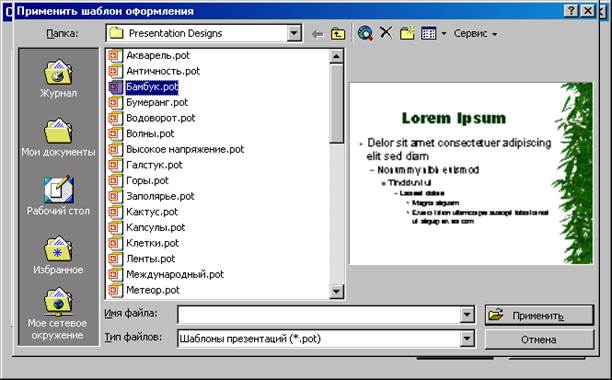Click the icon next to Кактус.pot
The width and height of the screenshot is (612, 380).
tap(115, 211)
